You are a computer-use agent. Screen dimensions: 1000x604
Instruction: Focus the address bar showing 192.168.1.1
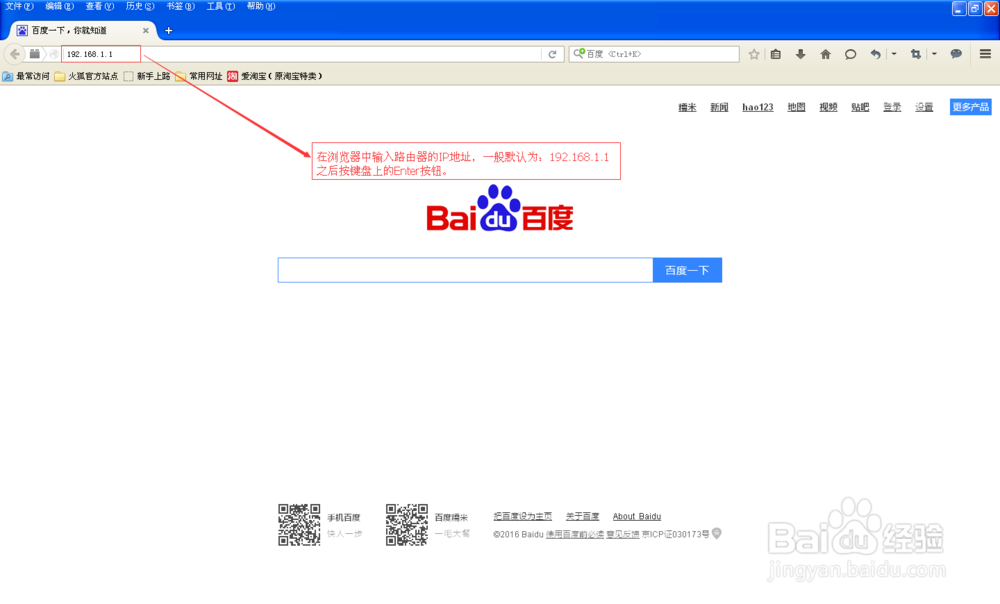301,54
